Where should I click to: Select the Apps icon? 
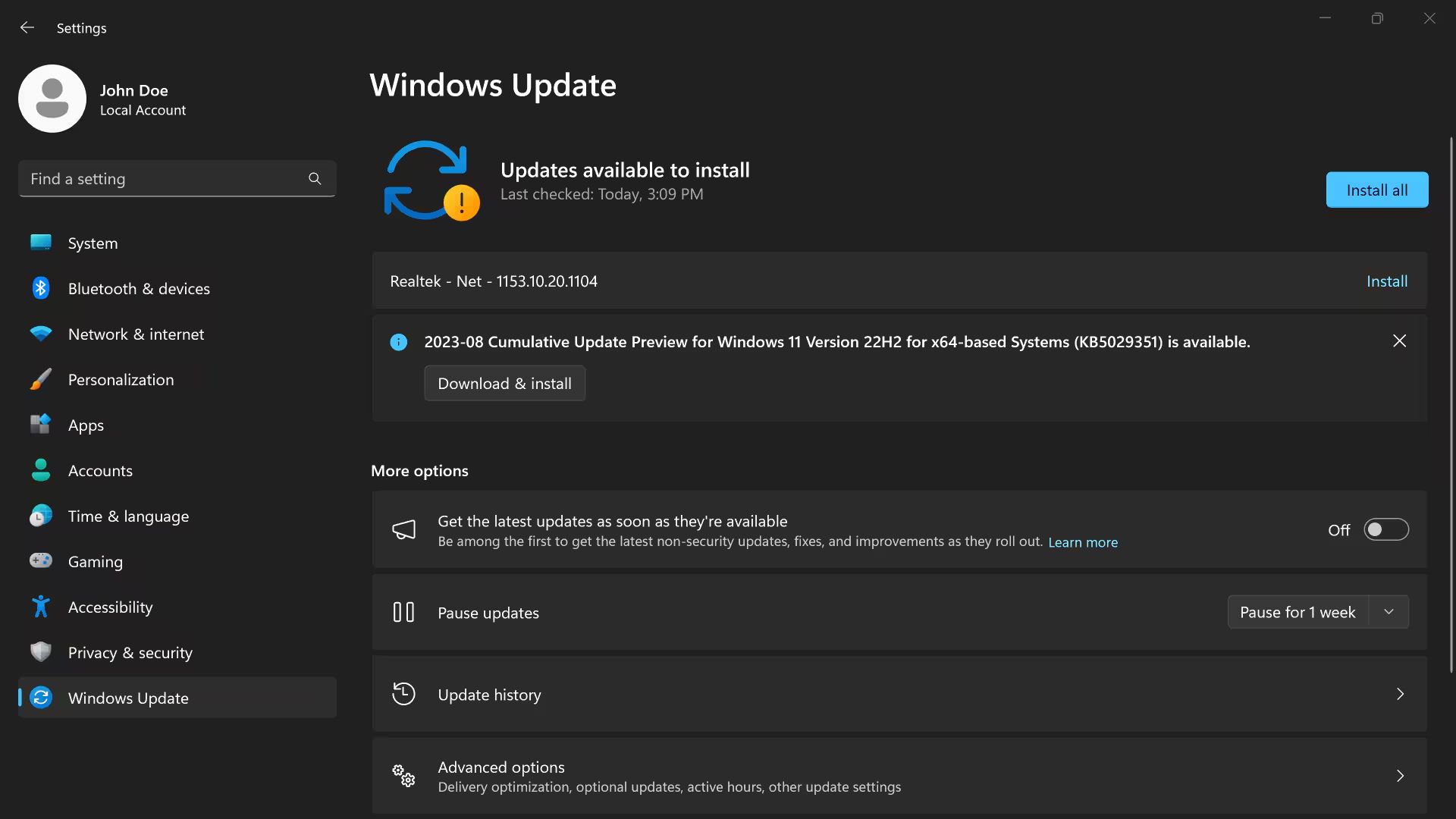click(x=39, y=425)
